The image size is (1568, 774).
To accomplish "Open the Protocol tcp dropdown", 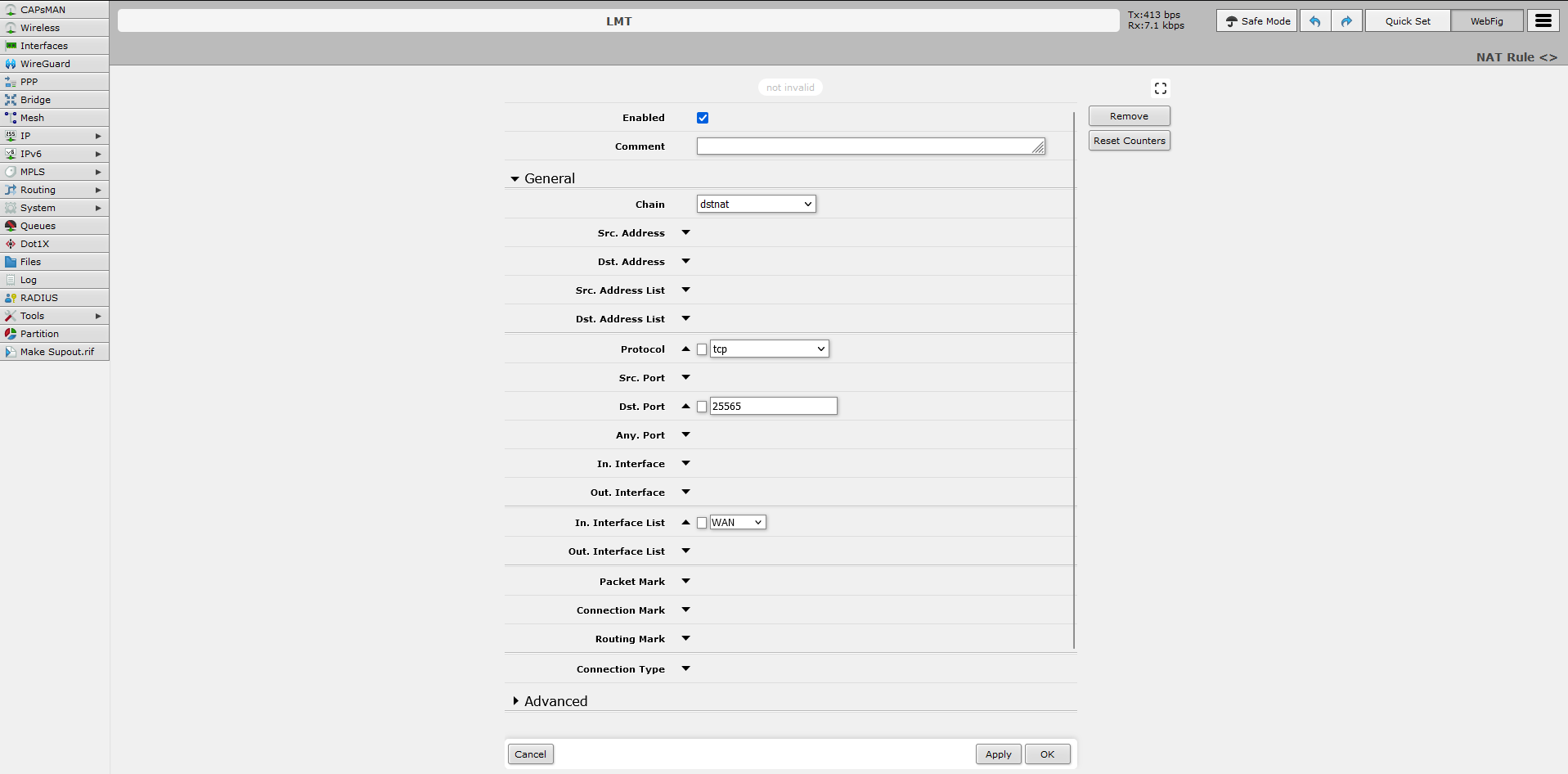I will [768, 348].
